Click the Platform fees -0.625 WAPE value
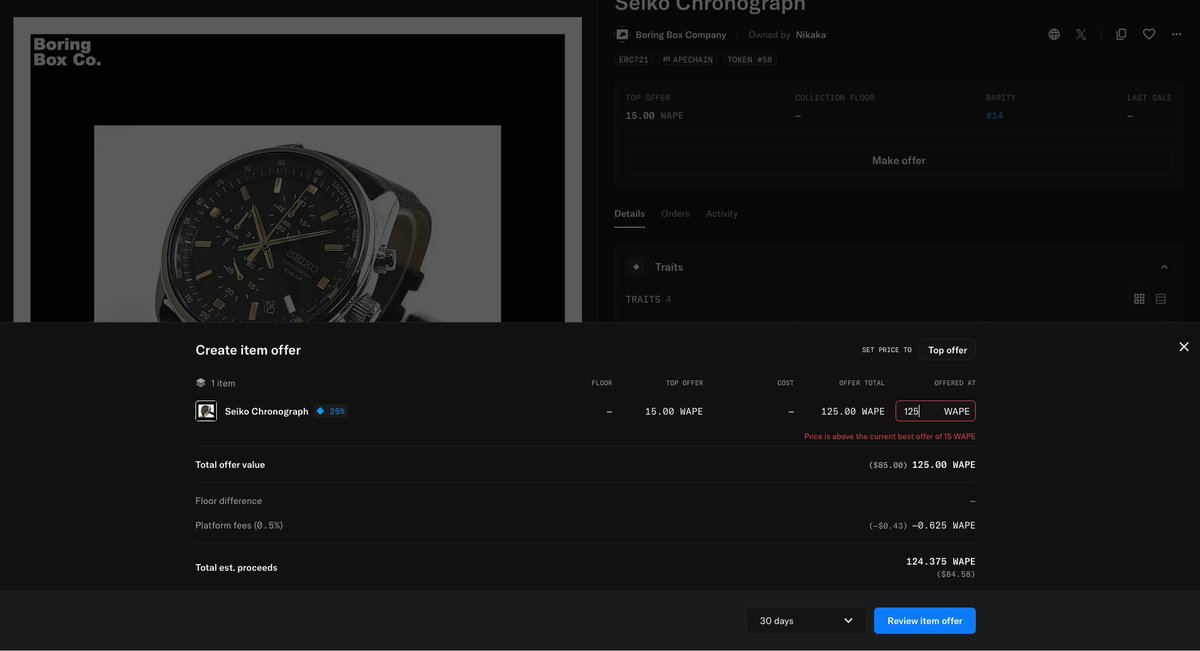 pos(944,525)
